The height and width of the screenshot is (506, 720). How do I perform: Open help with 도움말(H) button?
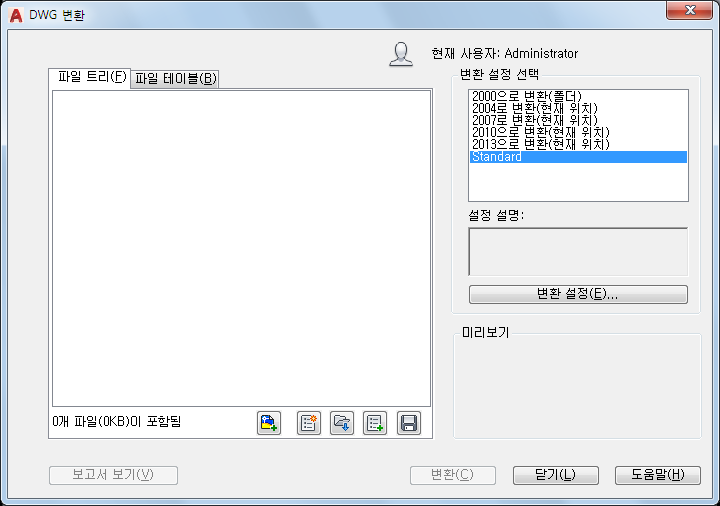pos(658,475)
